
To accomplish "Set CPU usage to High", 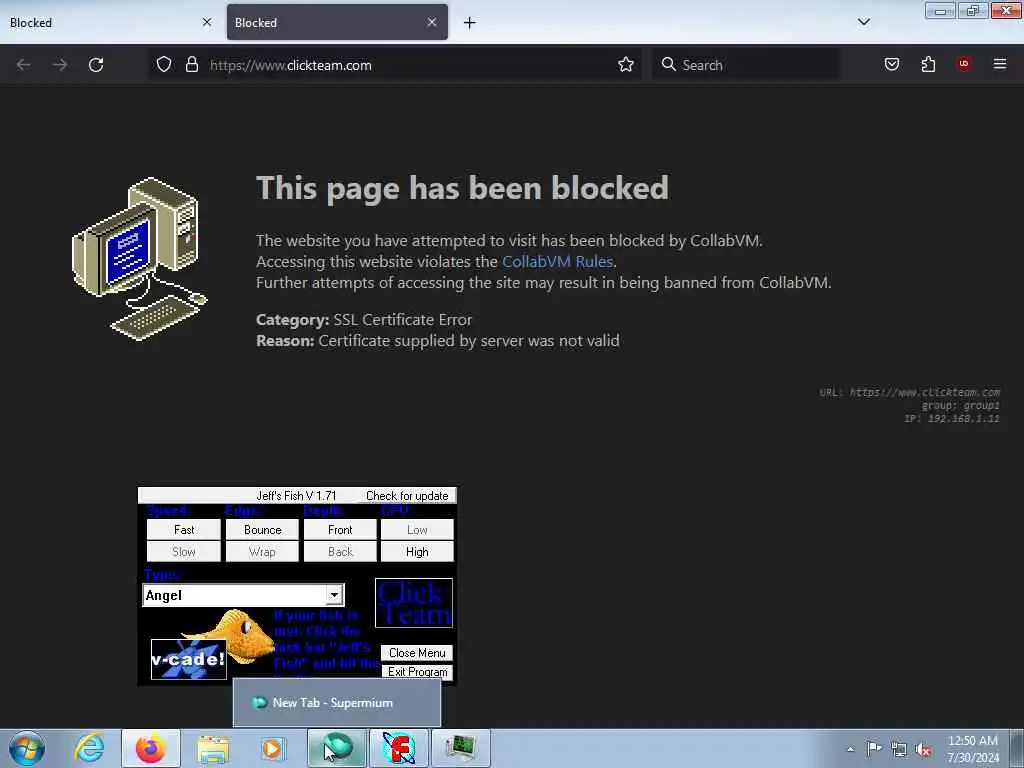I will (x=417, y=552).
